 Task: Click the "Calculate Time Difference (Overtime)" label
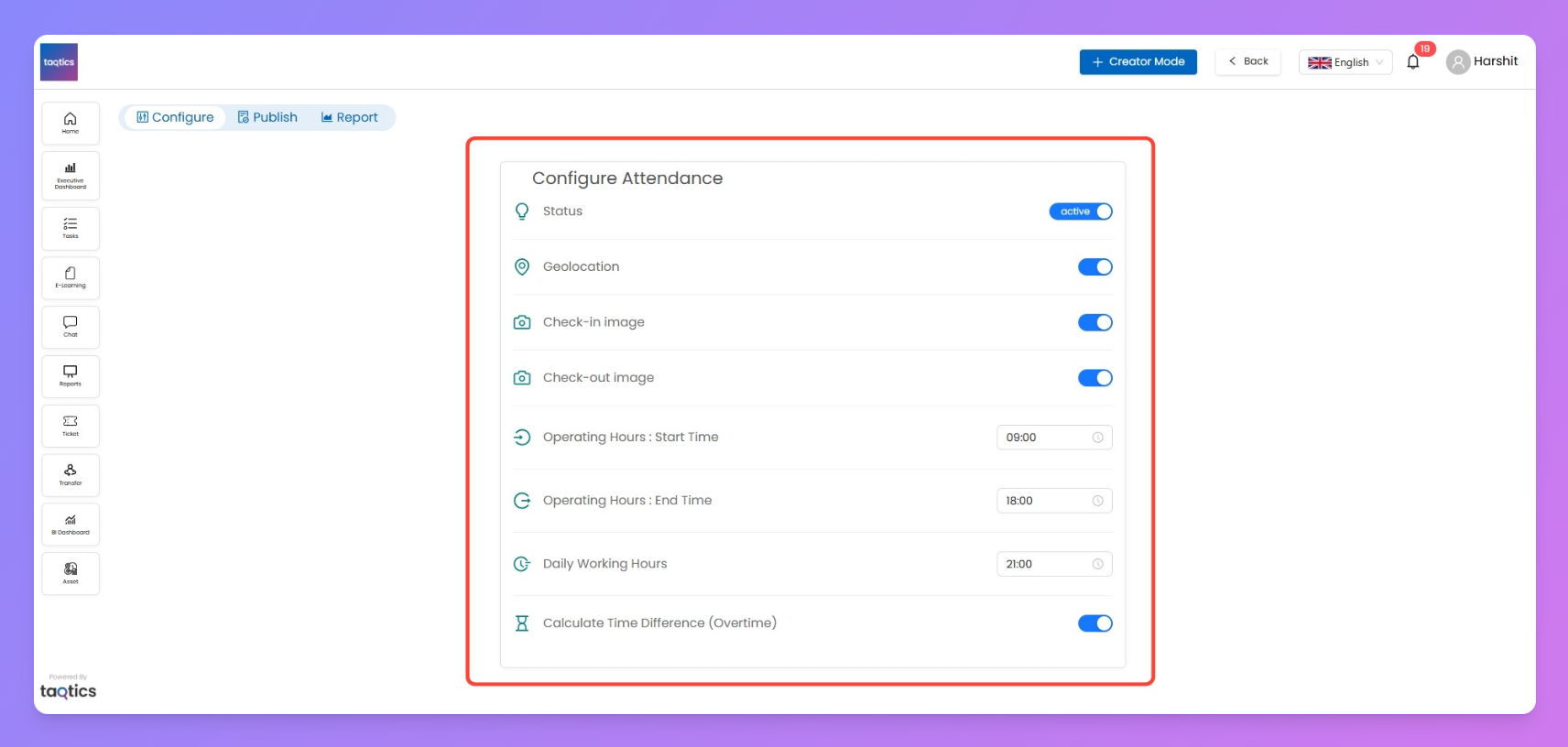tap(659, 623)
